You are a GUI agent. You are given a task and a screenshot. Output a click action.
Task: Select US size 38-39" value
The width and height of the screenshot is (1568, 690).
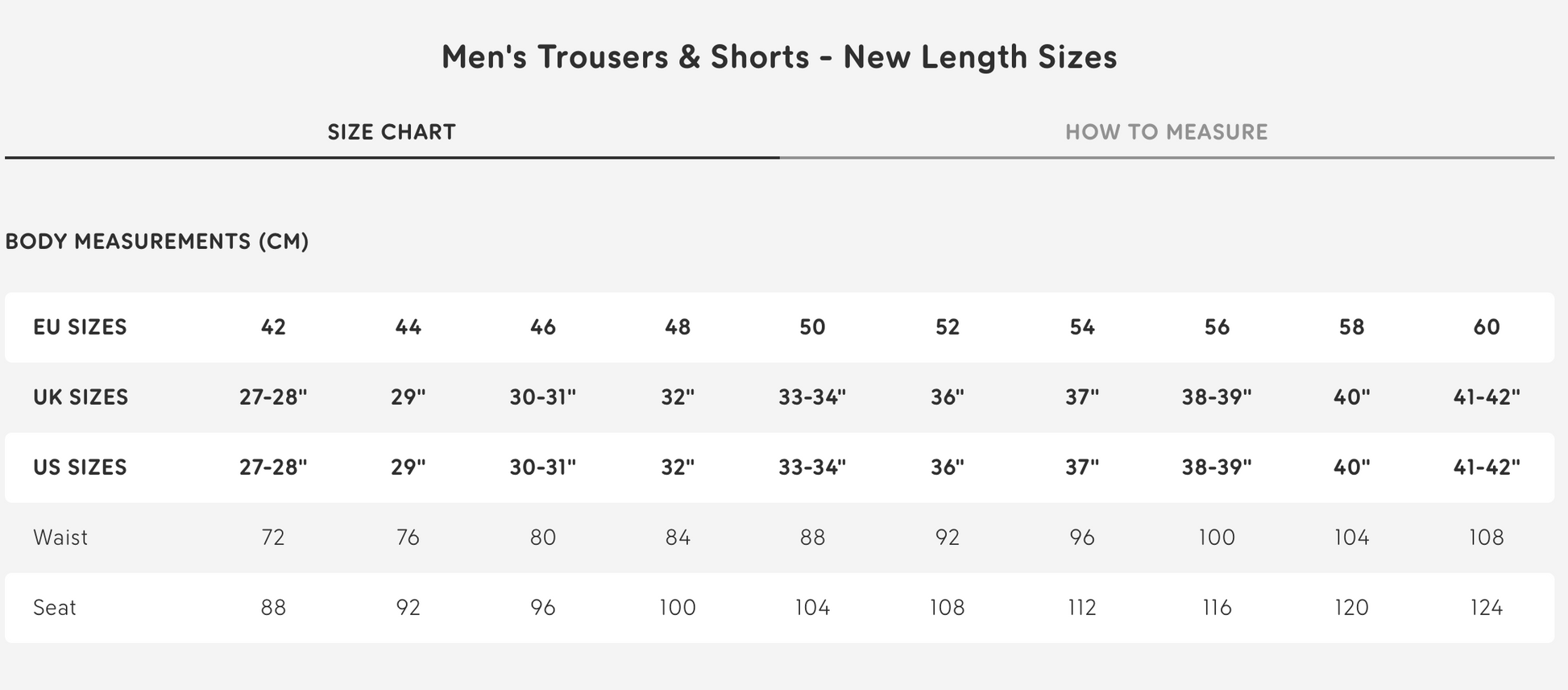coord(1217,467)
